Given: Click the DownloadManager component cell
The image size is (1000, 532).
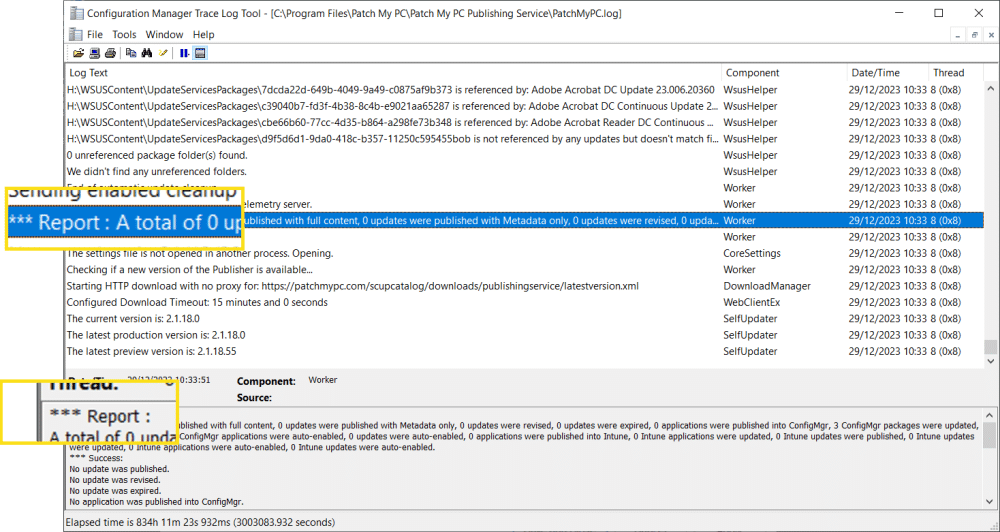Looking at the screenshot, I should pos(767,286).
